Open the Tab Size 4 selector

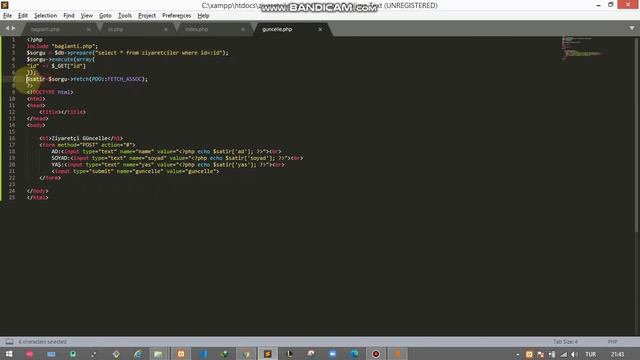click(x=565, y=342)
